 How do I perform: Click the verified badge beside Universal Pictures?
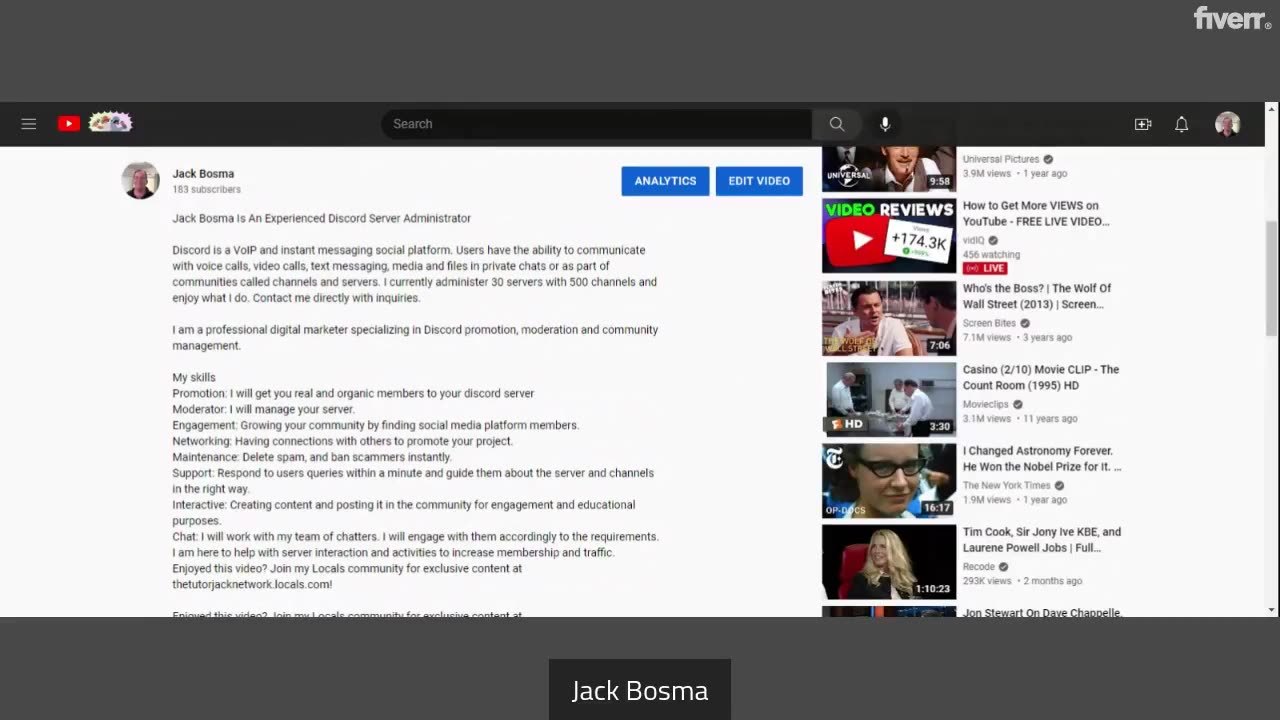1048,159
